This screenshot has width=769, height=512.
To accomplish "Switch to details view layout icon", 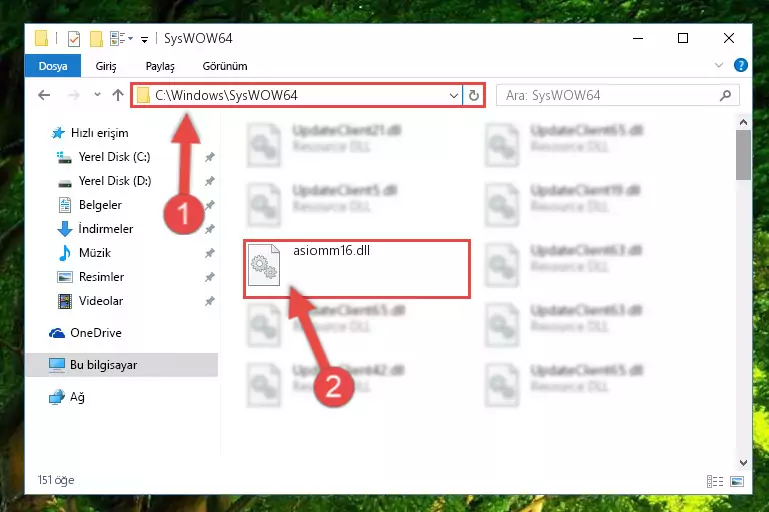I will click(x=715, y=481).
